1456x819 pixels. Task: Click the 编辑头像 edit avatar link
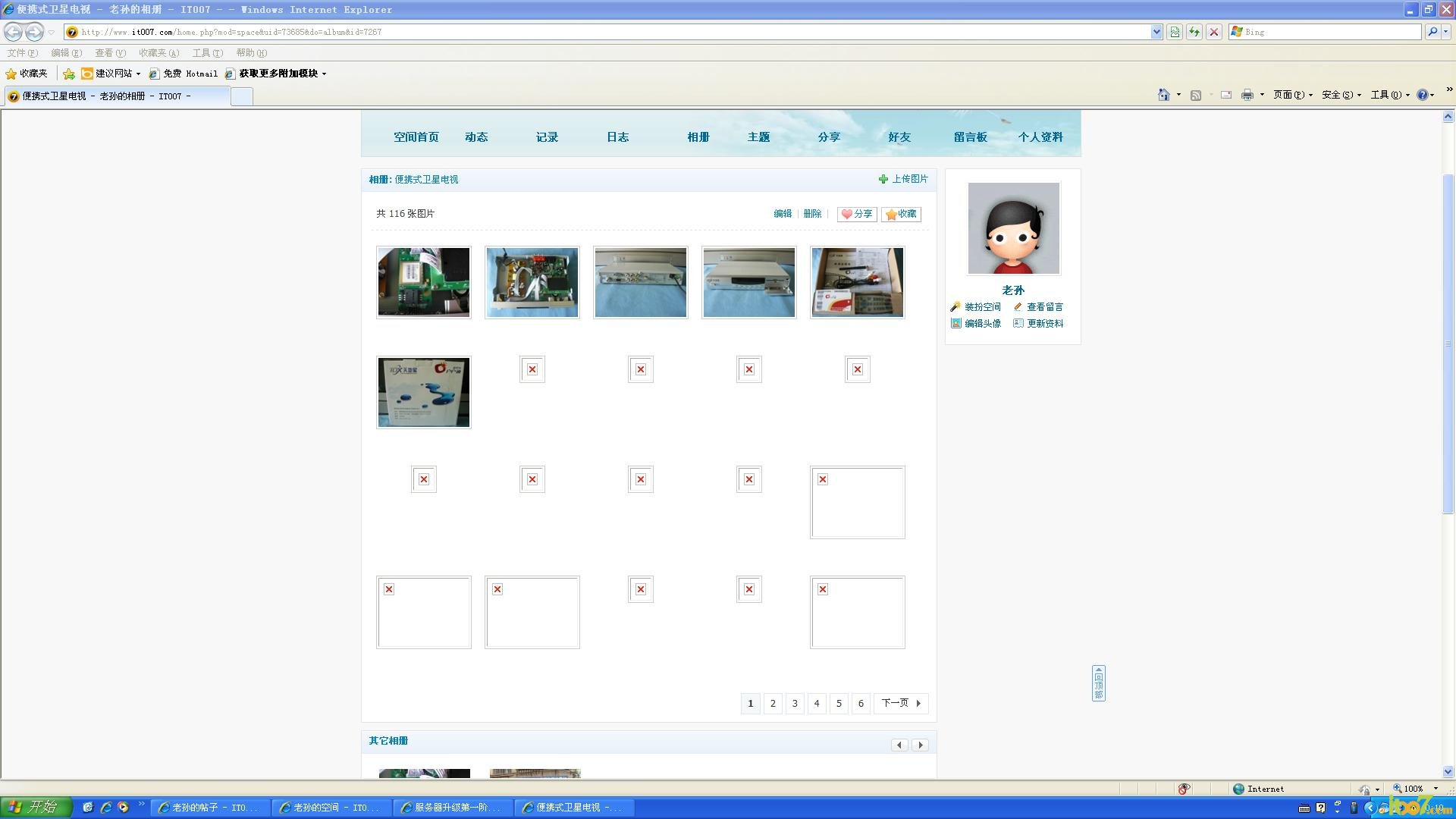(x=975, y=323)
